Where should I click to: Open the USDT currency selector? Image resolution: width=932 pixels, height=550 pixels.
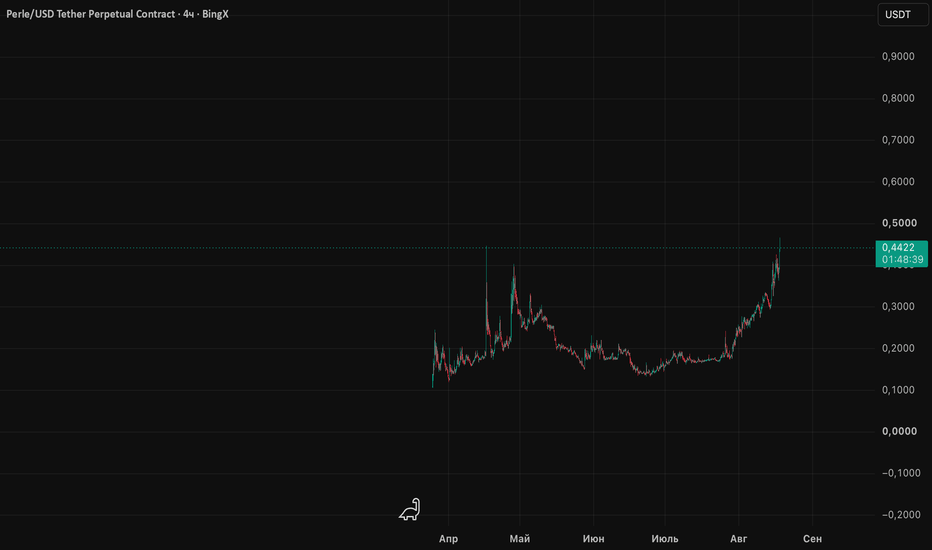903,14
